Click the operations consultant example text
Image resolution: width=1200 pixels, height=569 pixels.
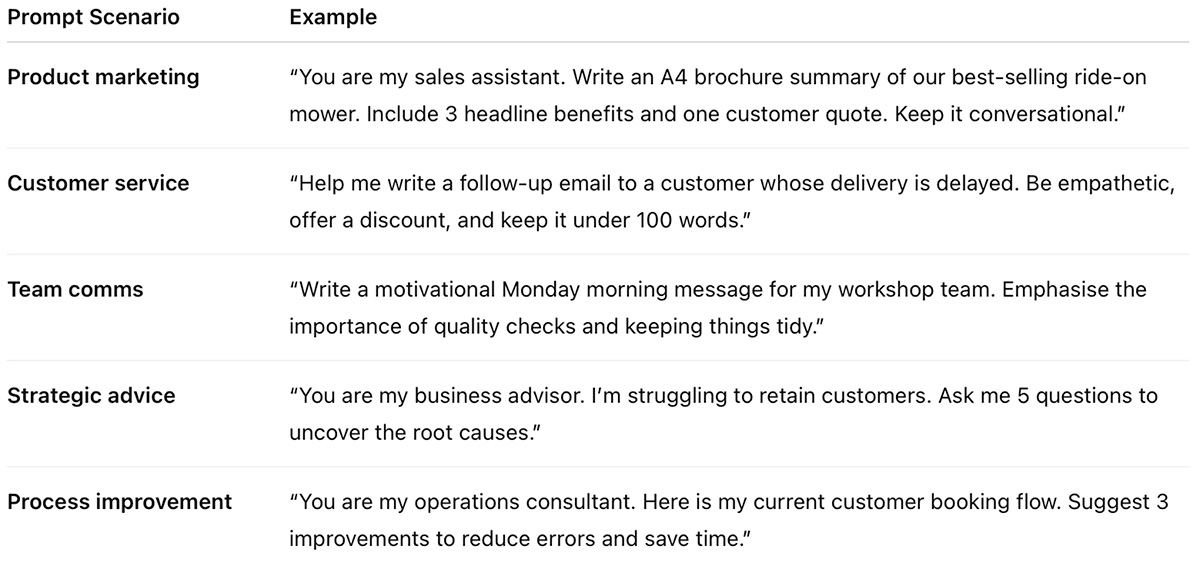[729, 520]
